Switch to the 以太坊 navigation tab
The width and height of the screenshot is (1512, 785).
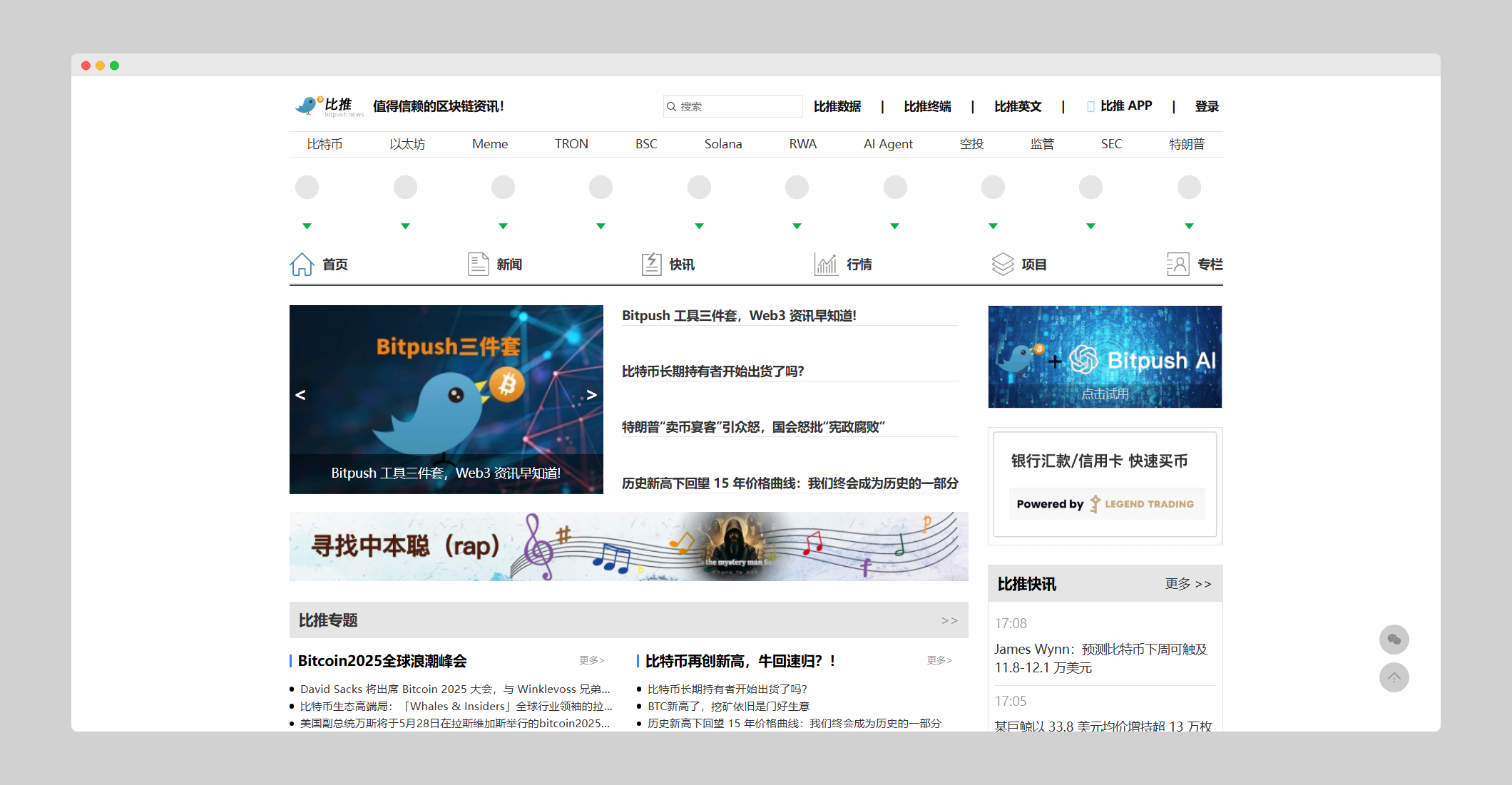click(407, 143)
